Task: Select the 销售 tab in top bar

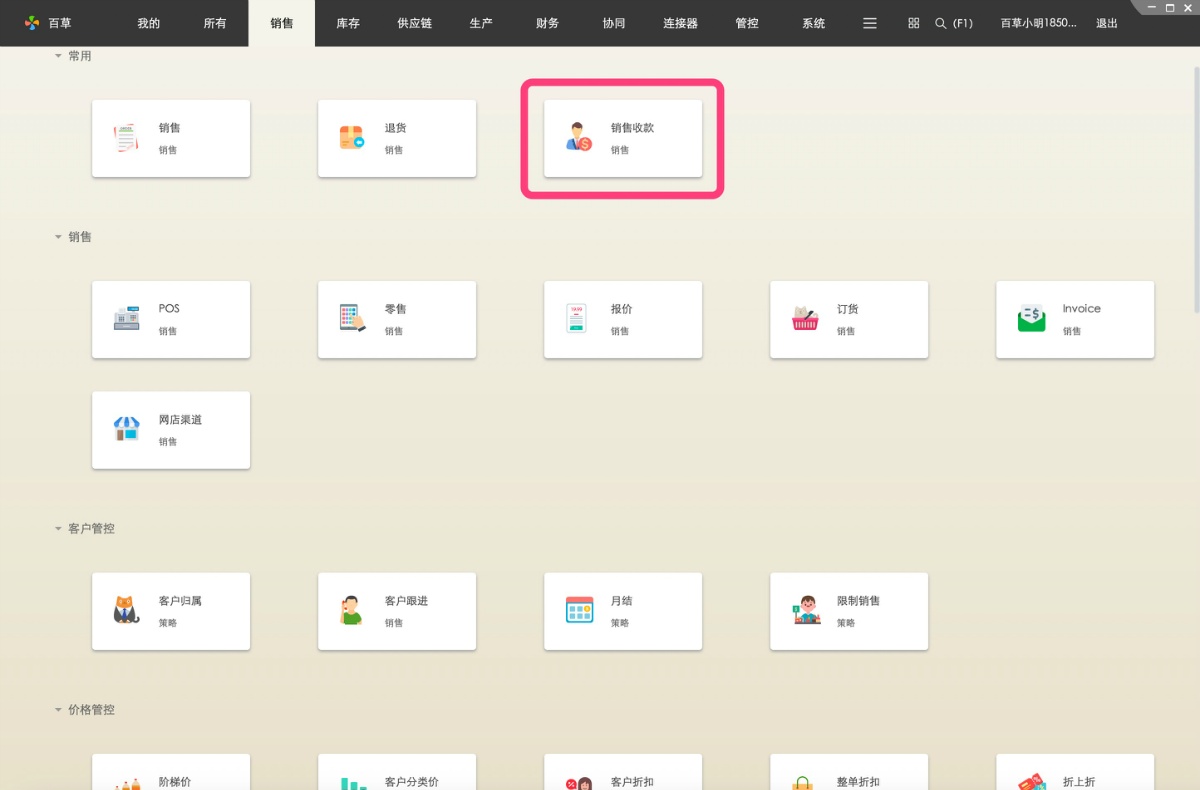Action: pos(282,23)
